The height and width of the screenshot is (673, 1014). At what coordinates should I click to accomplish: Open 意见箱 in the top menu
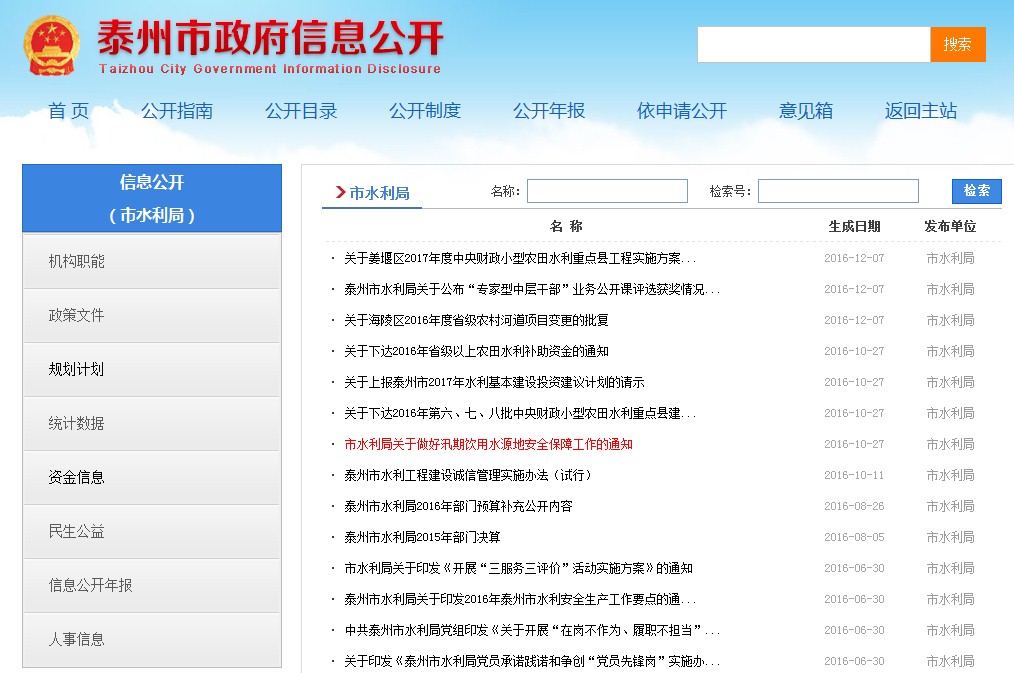(806, 111)
